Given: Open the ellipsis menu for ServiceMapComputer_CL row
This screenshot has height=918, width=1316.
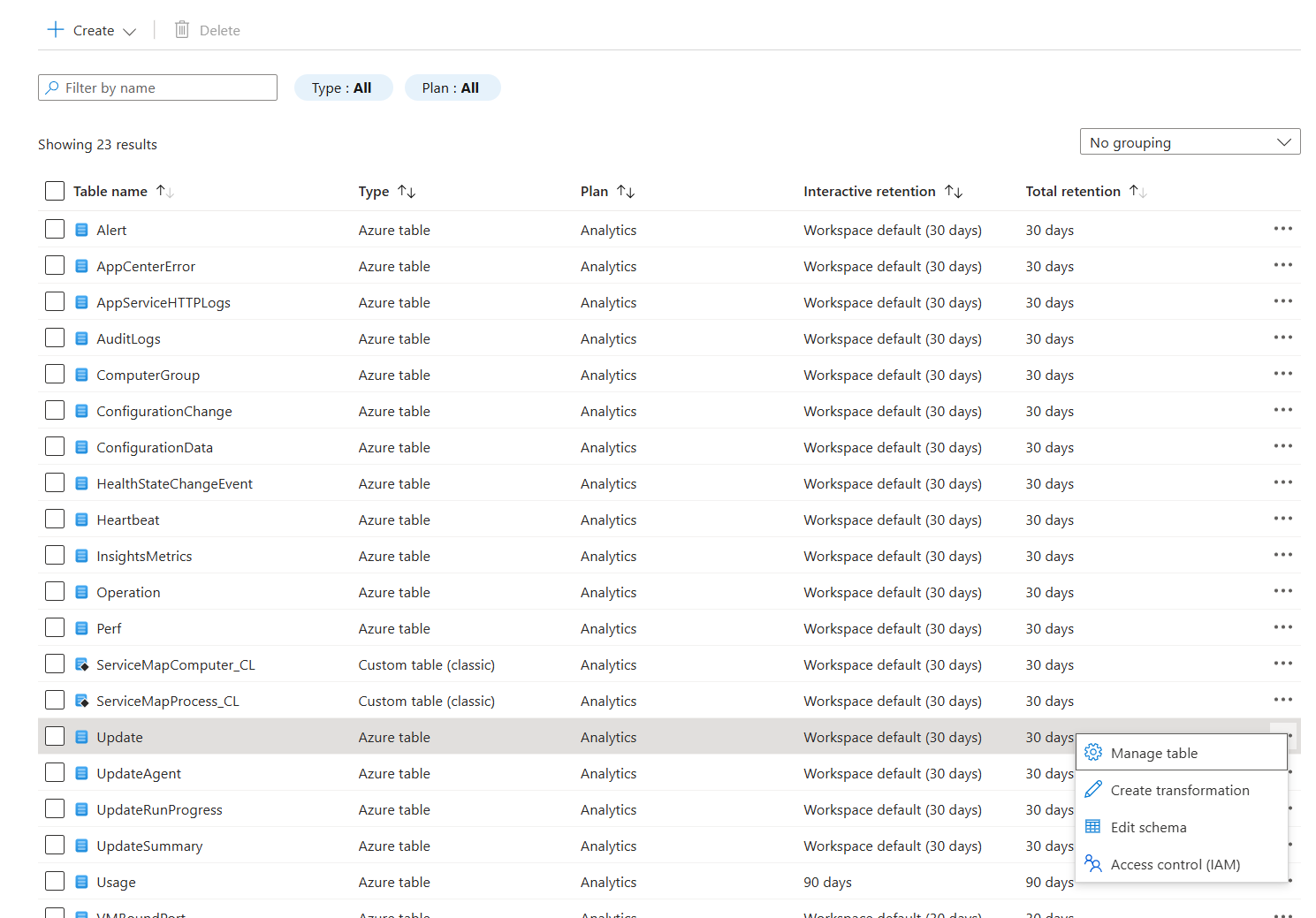Looking at the screenshot, I should [1282, 664].
